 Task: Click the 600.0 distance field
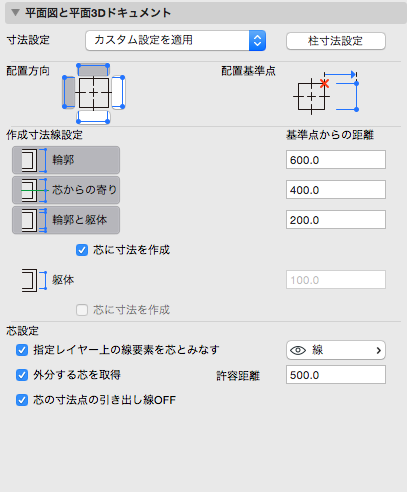336,160
